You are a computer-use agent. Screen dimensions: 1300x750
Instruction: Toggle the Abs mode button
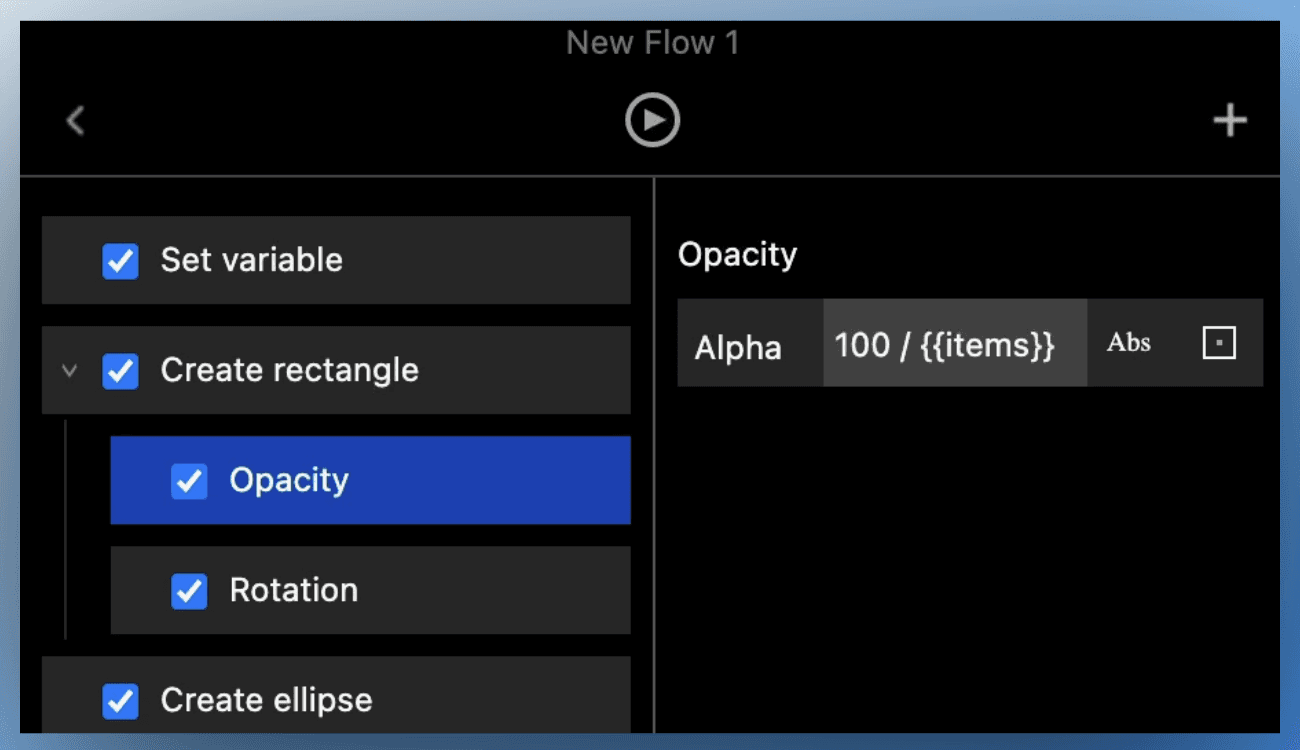[1128, 343]
